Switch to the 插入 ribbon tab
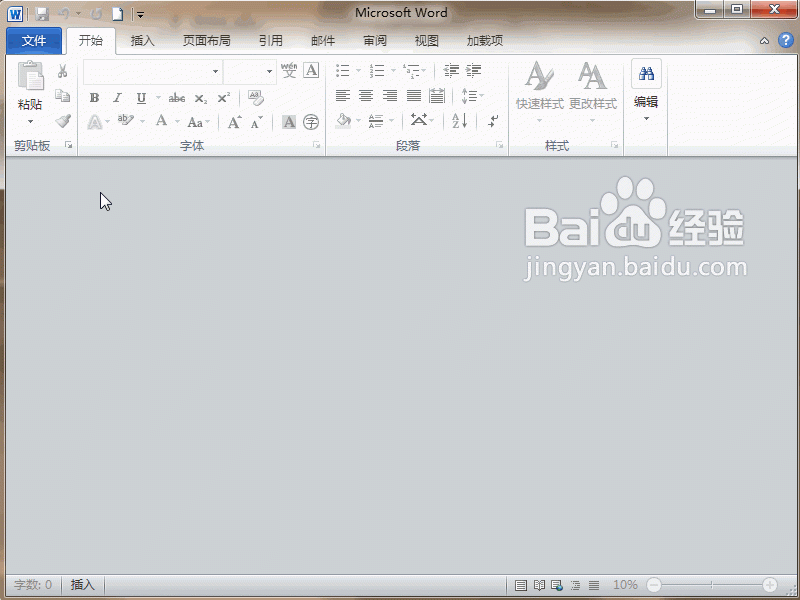800x600 pixels. click(142, 41)
